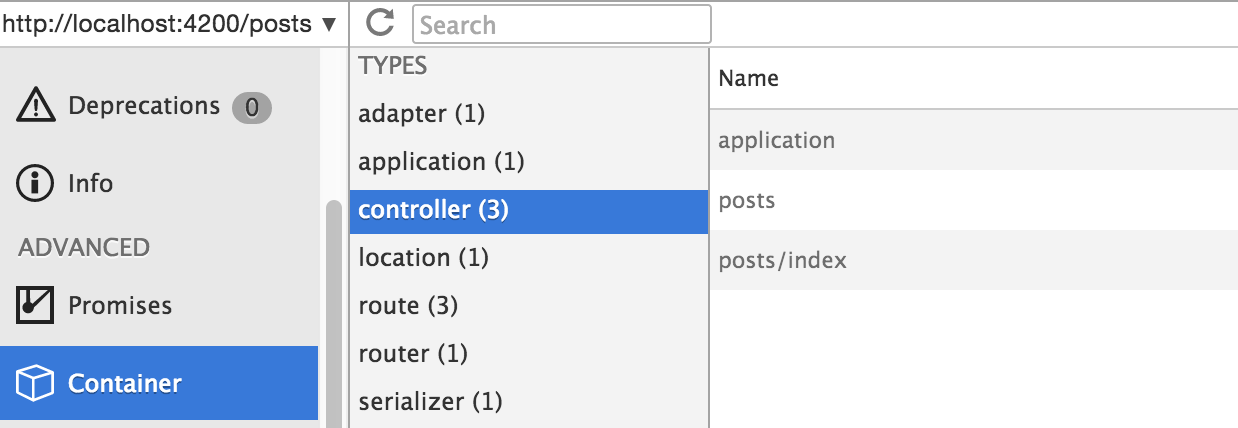Viewport: 1238px width, 428px height.
Task: Select the router (1) type
Action: click(413, 354)
